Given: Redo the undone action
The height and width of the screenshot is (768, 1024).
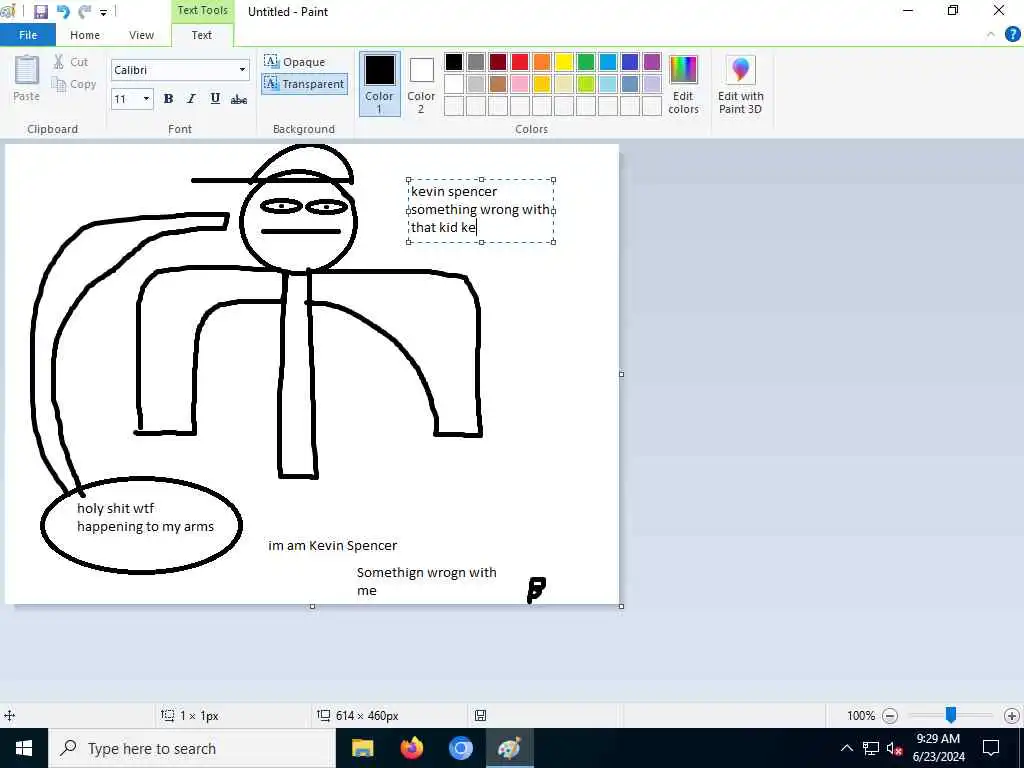Looking at the screenshot, I should (x=84, y=12).
